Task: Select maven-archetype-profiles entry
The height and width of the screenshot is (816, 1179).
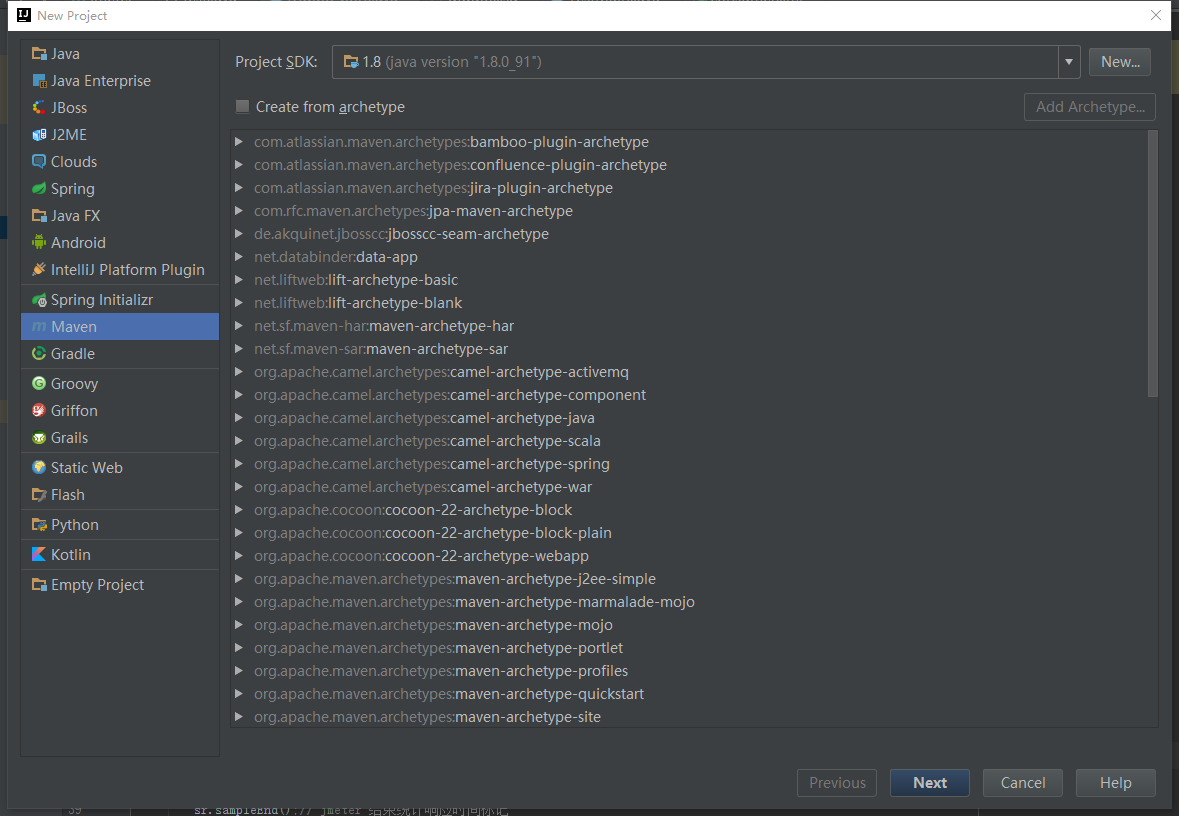Action: [x=441, y=671]
